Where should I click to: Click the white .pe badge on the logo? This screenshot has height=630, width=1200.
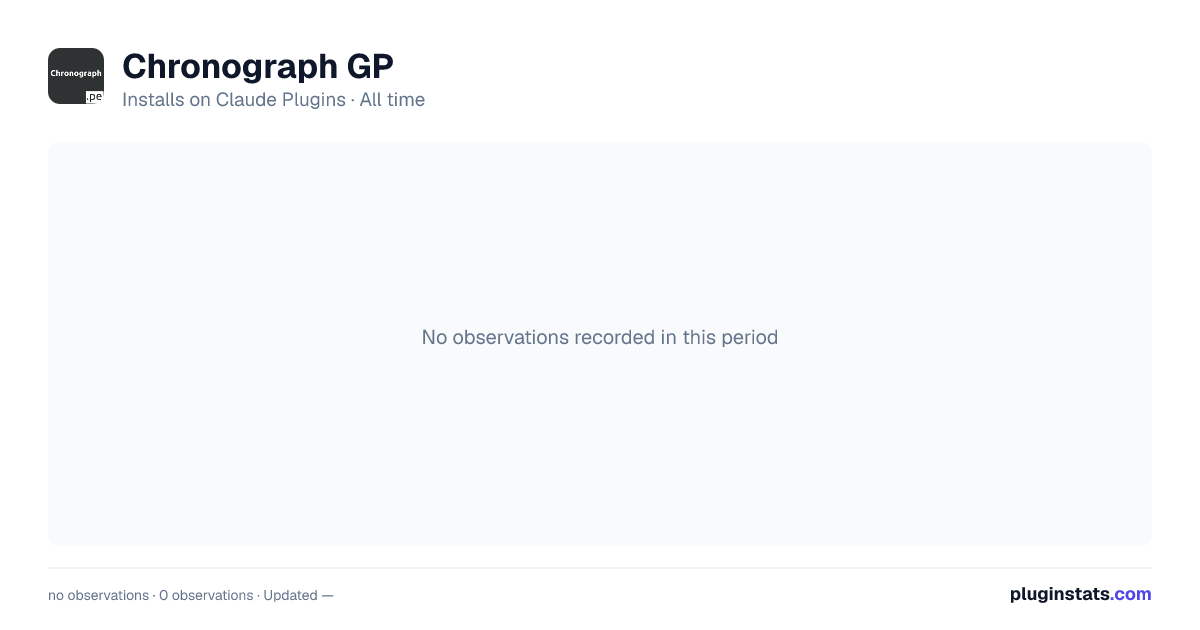tap(94, 97)
